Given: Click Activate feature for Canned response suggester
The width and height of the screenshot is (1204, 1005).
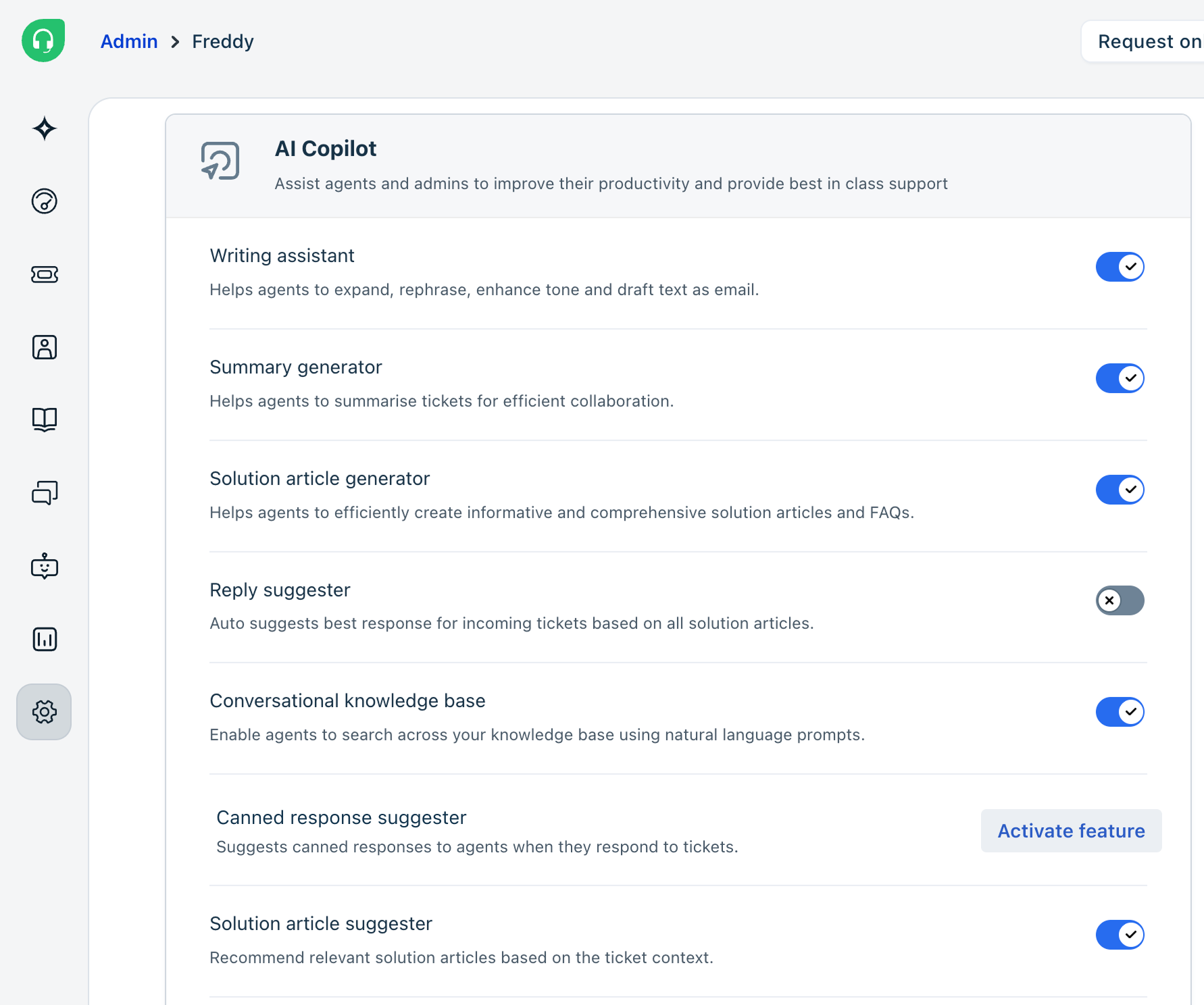Looking at the screenshot, I should [x=1071, y=831].
